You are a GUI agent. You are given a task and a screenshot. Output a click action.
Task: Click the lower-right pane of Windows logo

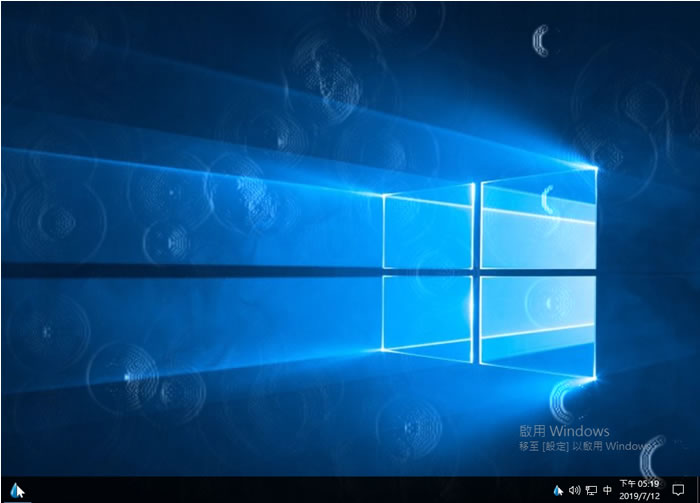[538, 327]
